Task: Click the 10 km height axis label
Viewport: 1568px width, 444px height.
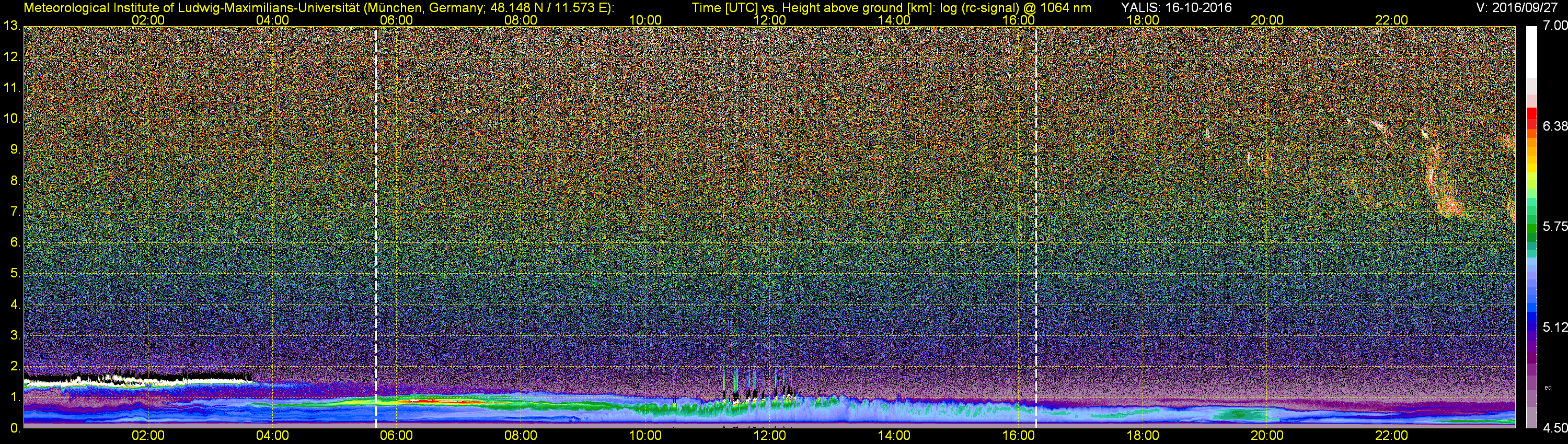Action: (11, 119)
